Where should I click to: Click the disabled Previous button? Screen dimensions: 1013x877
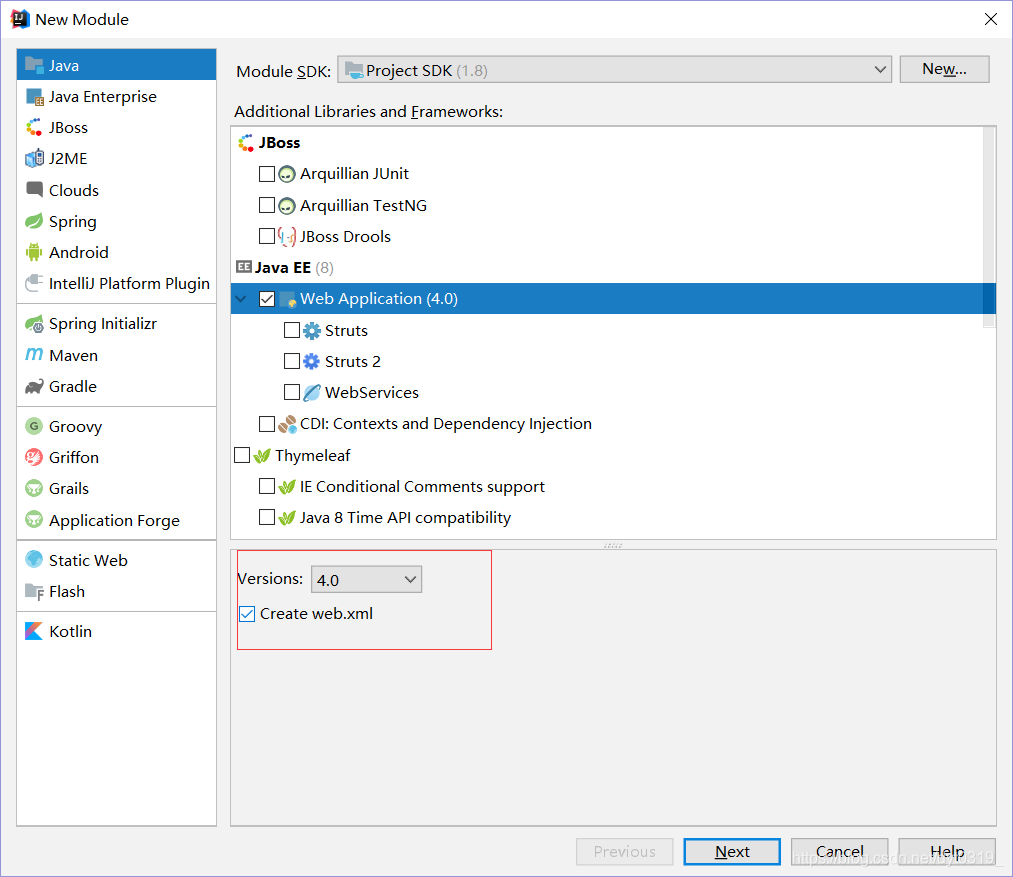pyautogui.click(x=625, y=852)
